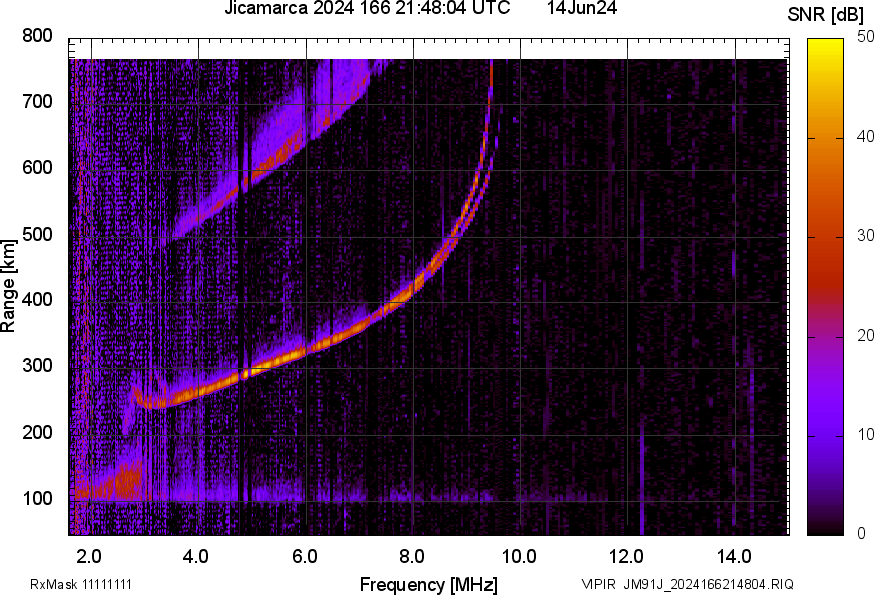
Task: Click the date label '14Jun24'
Action: 581,8
